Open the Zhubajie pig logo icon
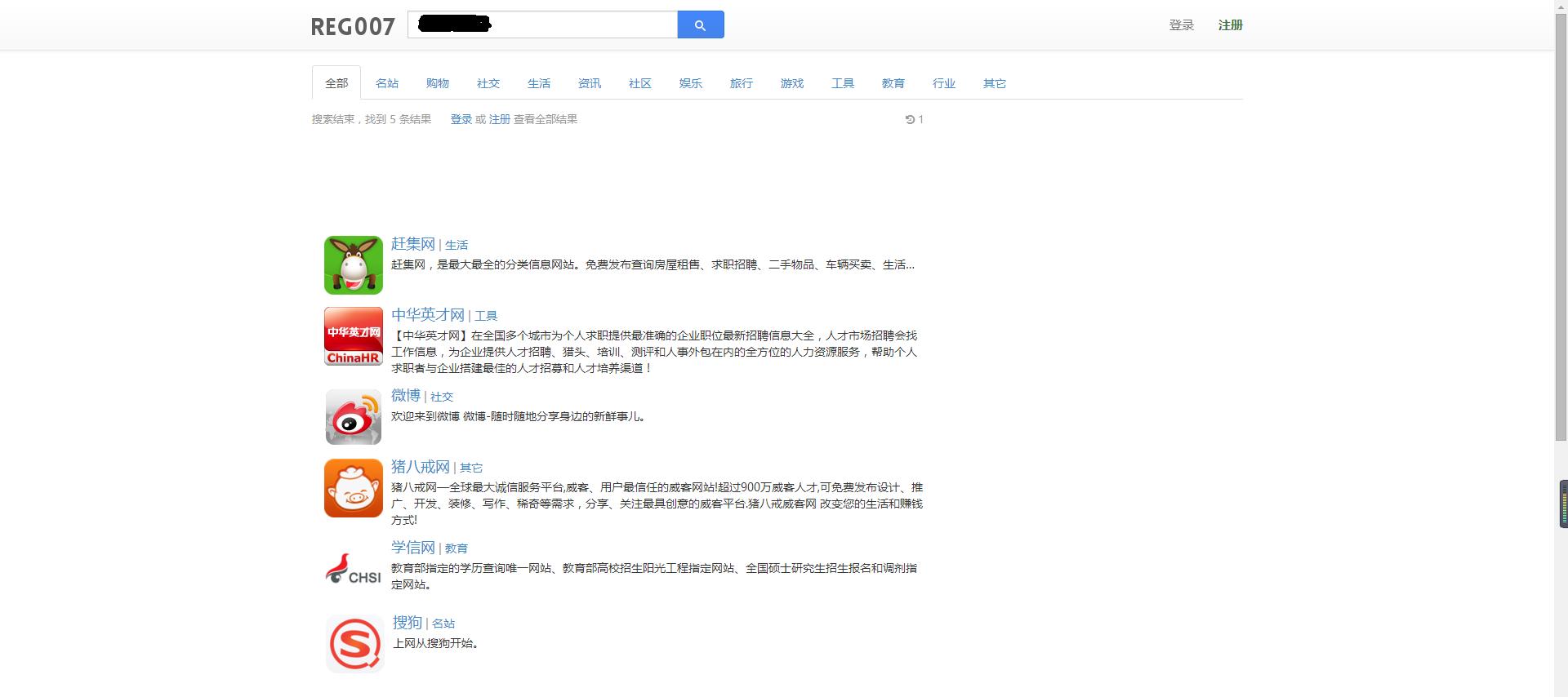Viewport: 1568px width, 697px height. point(354,488)
